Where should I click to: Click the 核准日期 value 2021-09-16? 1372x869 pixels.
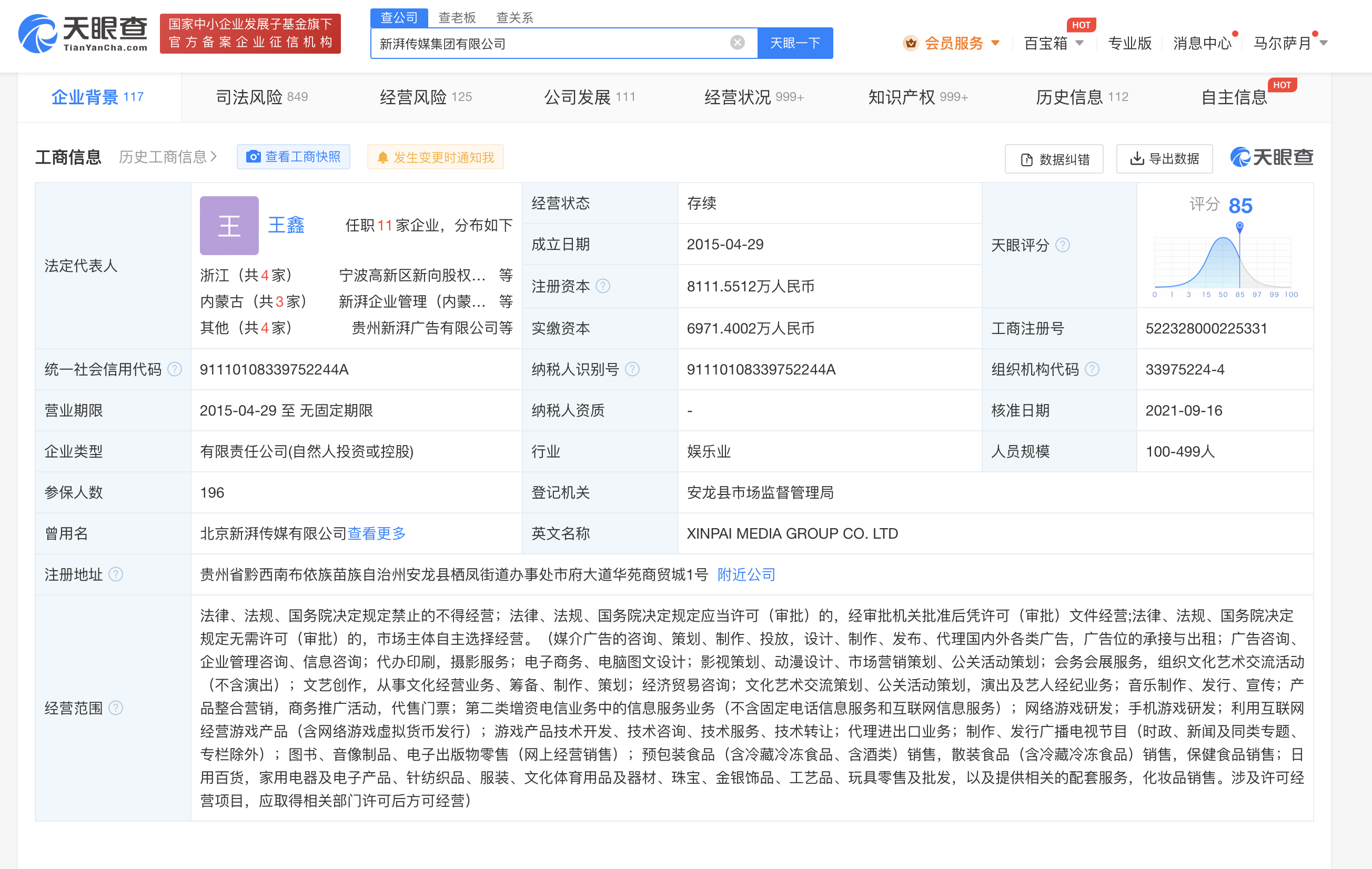pyautogui.click(x=1184, y=410)
